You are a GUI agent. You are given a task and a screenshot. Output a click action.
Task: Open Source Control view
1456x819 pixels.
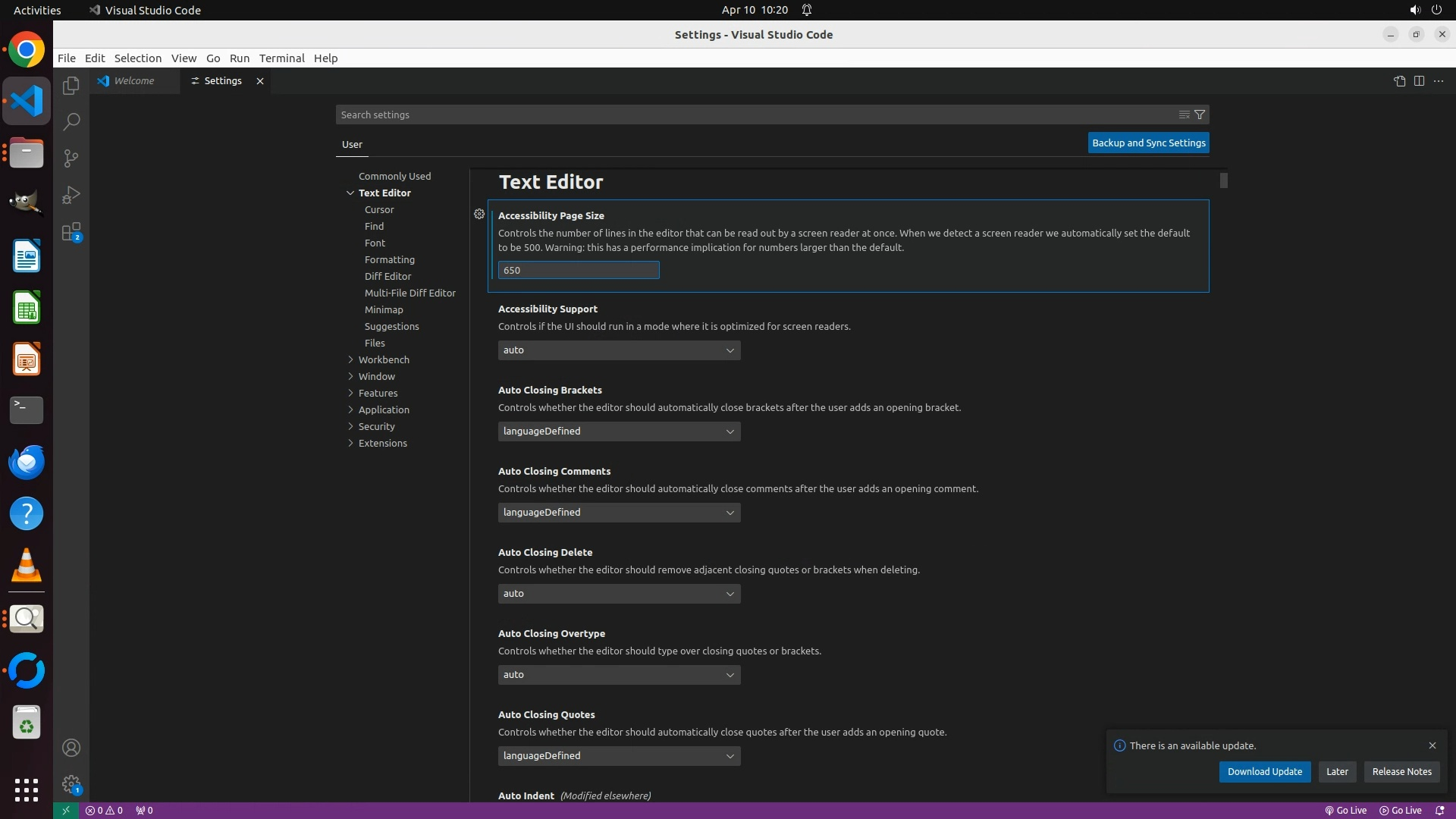71,158
